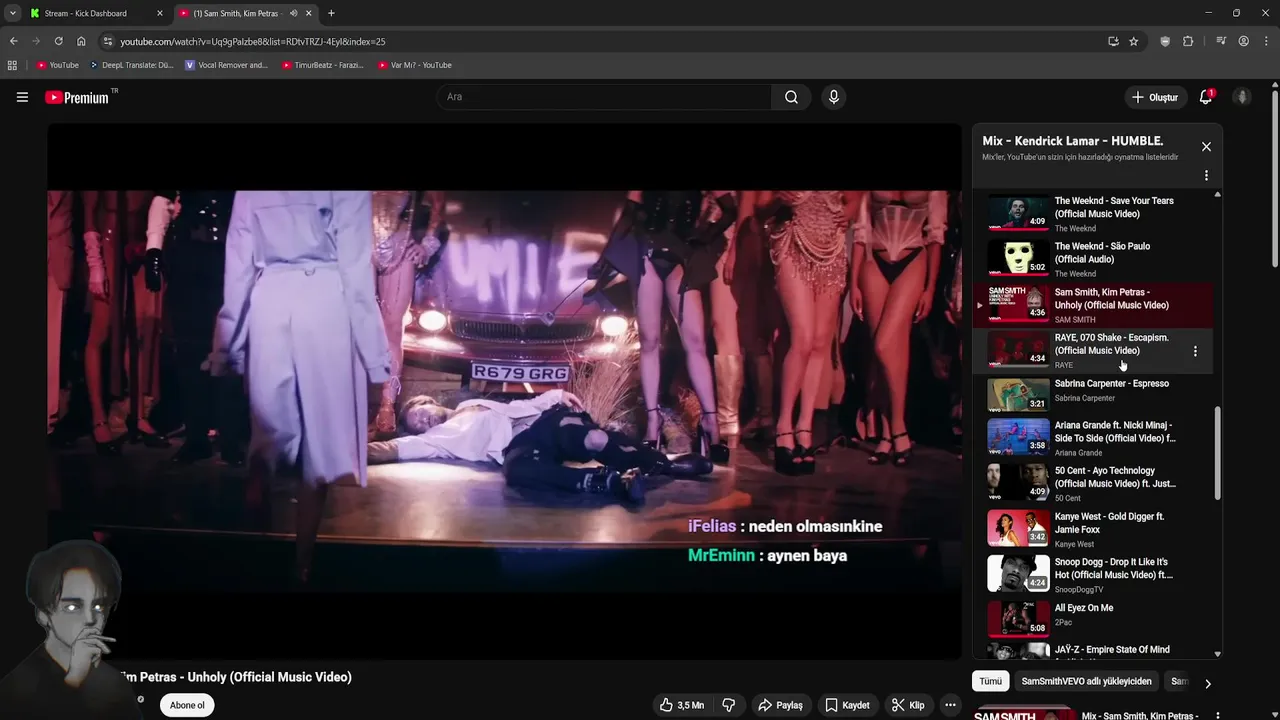The image size is (1280, 720).
Task: Go to YouTube Premium home logo
Action: 77,97
